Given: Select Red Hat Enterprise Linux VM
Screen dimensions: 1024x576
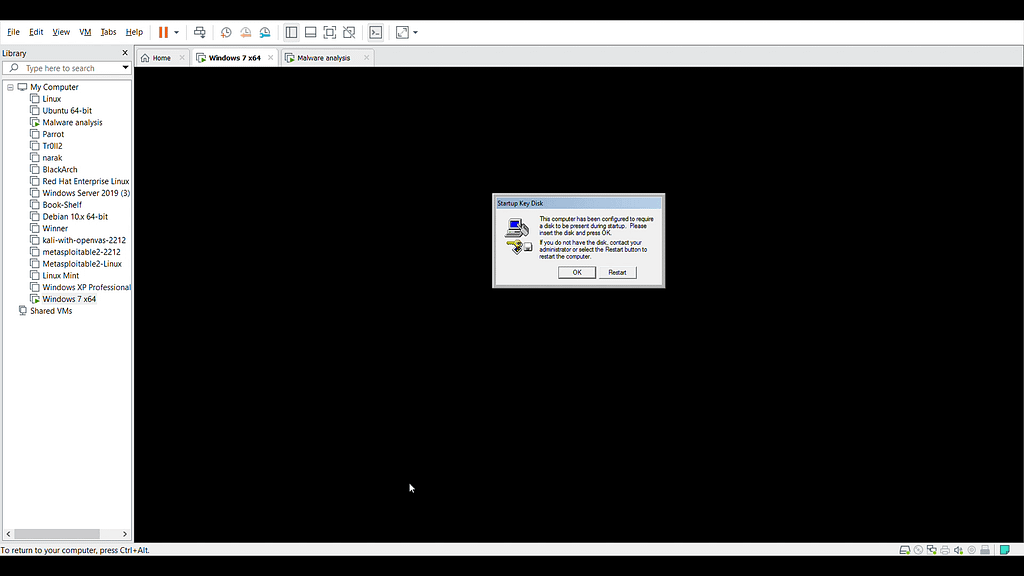Looking at the screenshot, I should click(x=86, y=181).
